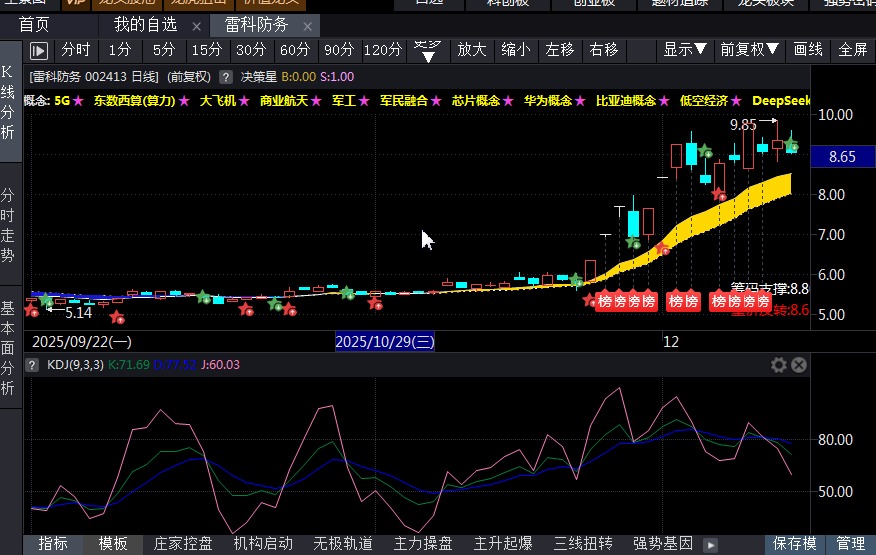876x555 pixels.
Task: Click the DeepSeek concept tag
Action: point(781,101)
